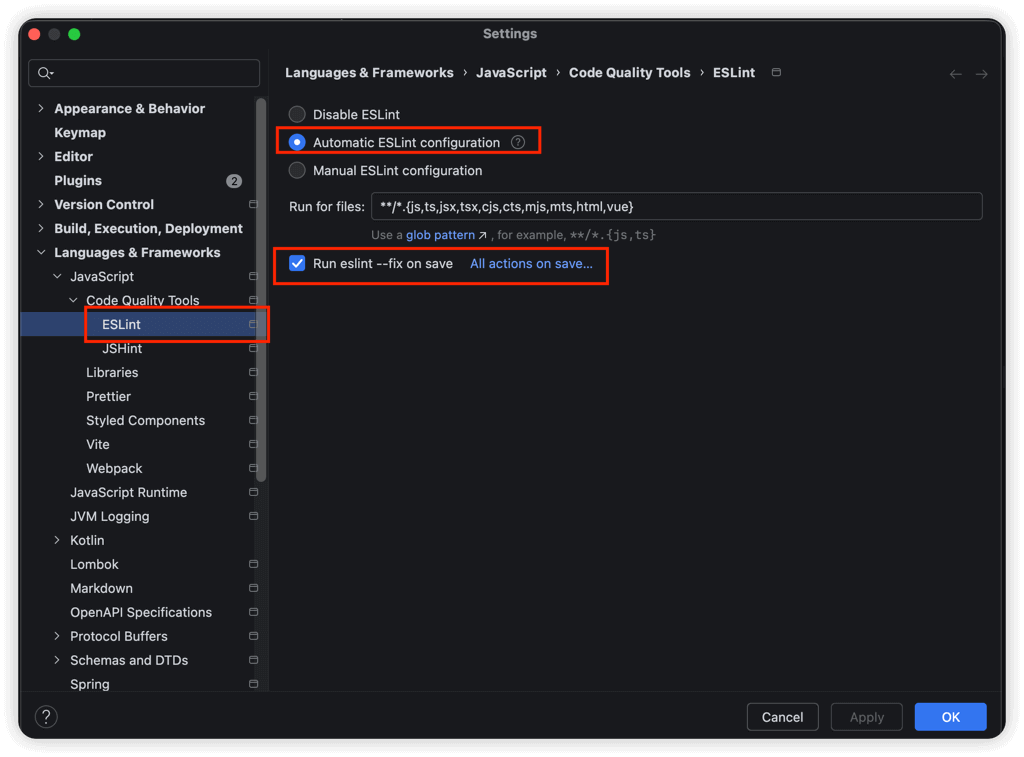Click the help question mark icon bottom-left
1024x757 pixels.
pyautogui.click(x=45, y=716)
